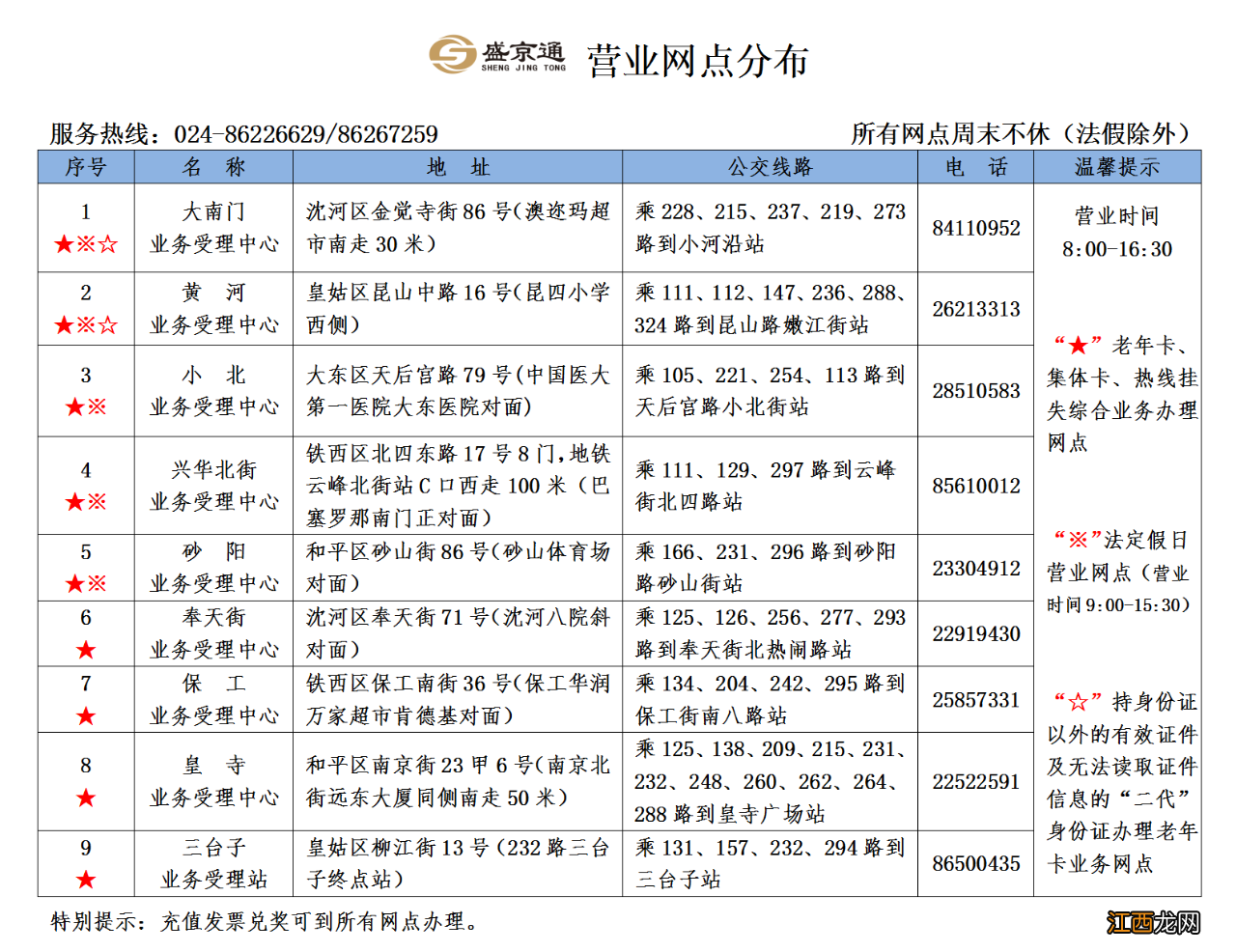Select phone number 23304912
This screenshot has height=952, width=1236.
coord(975,569)
